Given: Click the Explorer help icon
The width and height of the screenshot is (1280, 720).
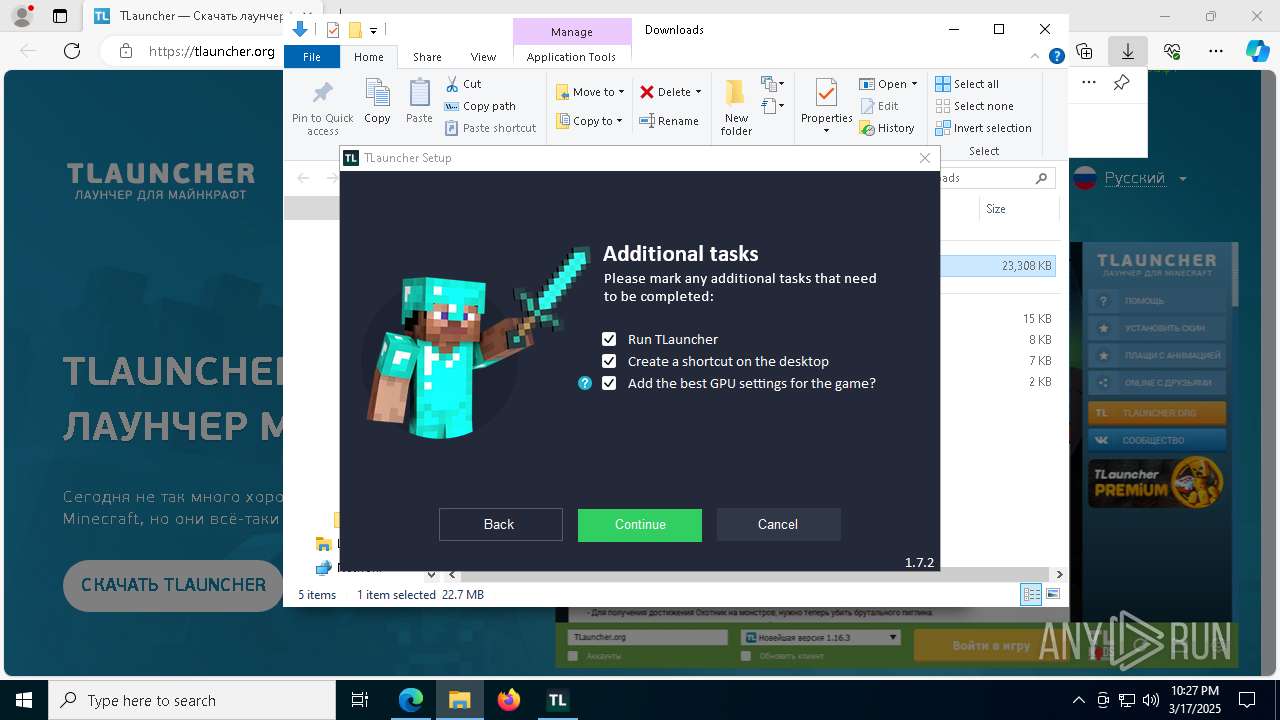Looking at the screenshot, I should pos(1056,57).
